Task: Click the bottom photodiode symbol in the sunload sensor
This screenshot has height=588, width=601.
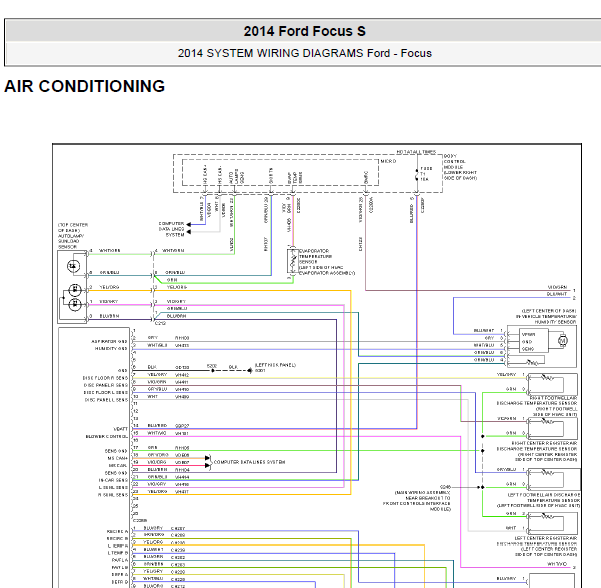Action: pyautogui.click(x=74, y=305)
